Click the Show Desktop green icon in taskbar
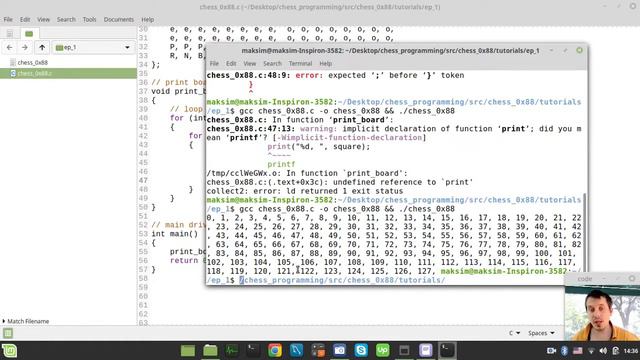This screenshot has width=640, height=360. click(x=188, y=351)
